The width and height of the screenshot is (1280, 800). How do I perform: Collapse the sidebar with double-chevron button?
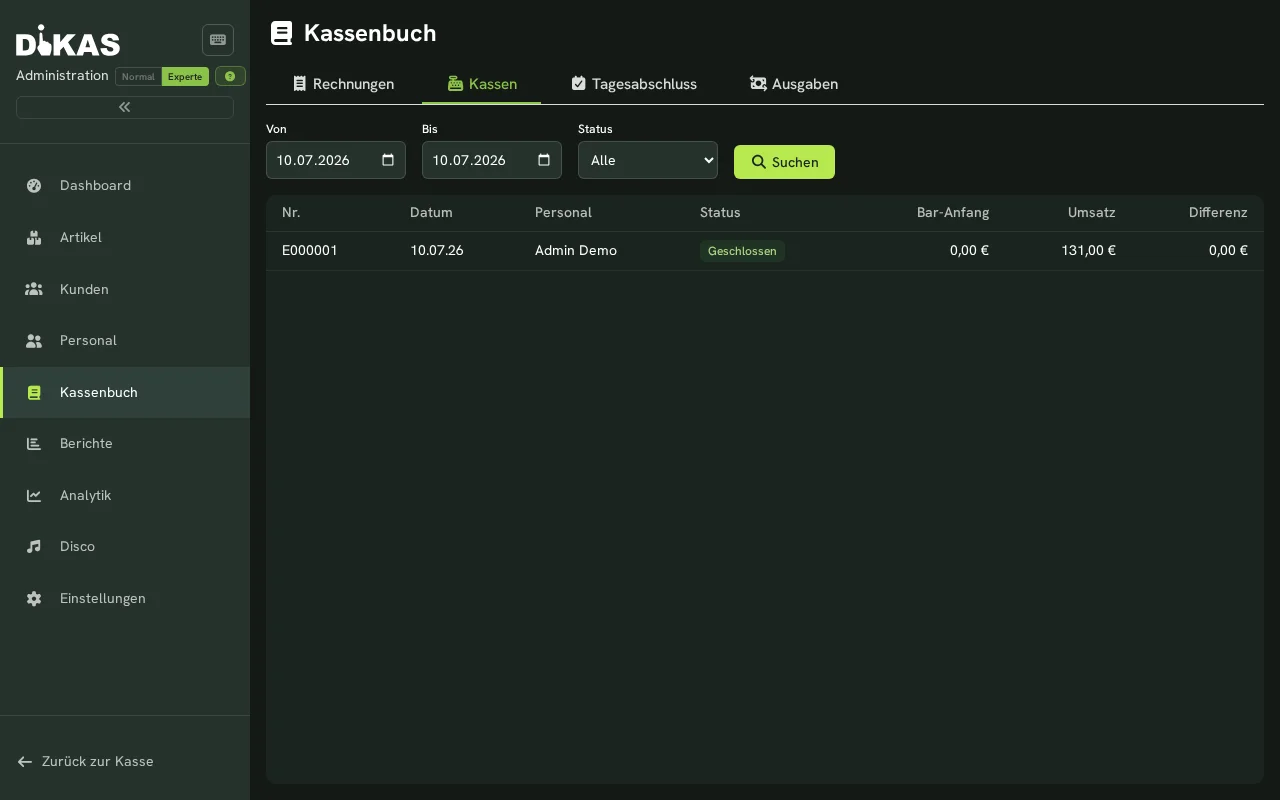pyautogui.click(x=125, y=107)
